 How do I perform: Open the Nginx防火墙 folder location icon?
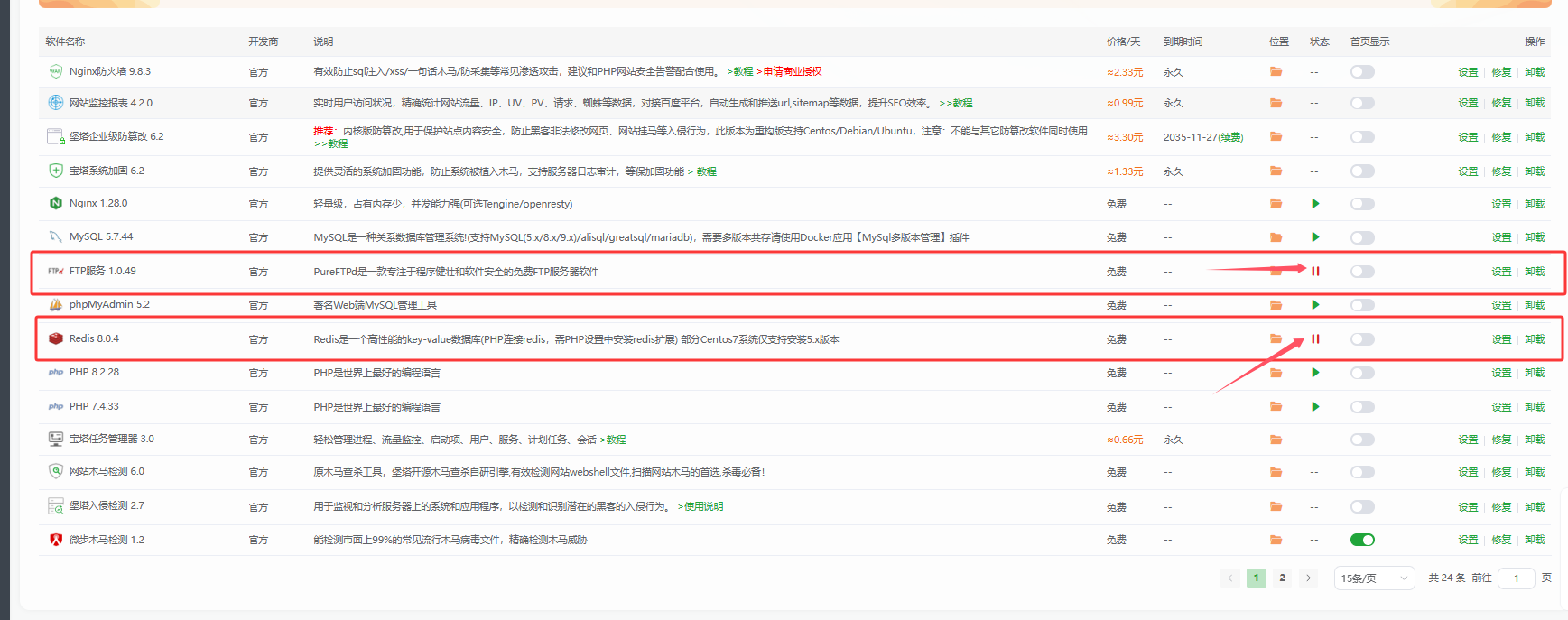(1276, 71)
